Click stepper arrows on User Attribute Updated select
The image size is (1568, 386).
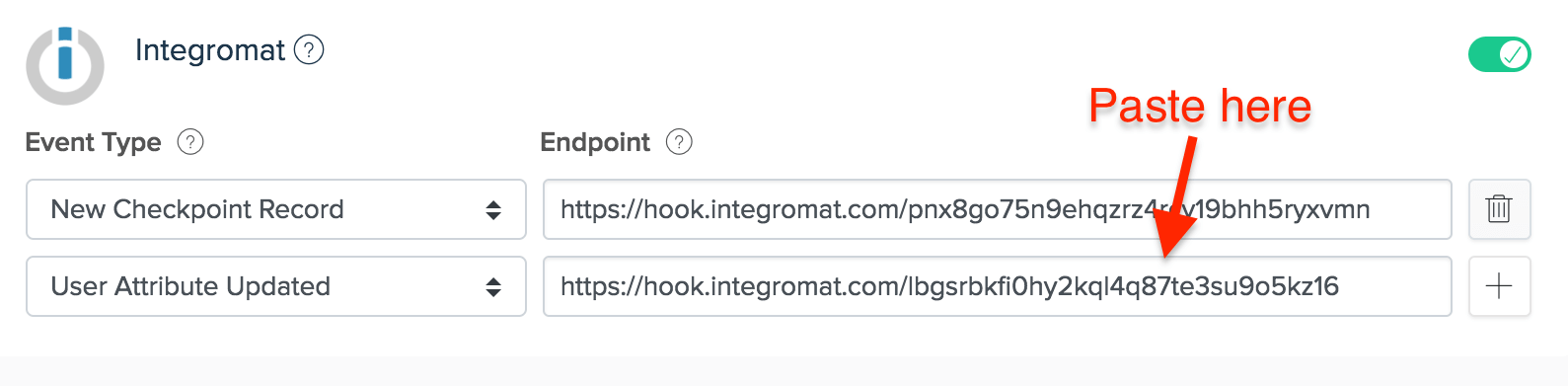493,286
